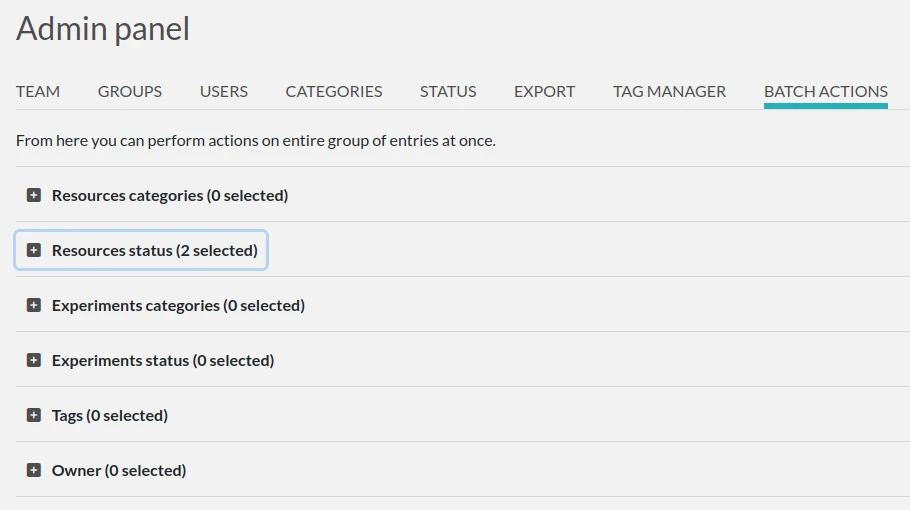Go to the Users tab
Viewport: 910px width, 510px height.
223,92
